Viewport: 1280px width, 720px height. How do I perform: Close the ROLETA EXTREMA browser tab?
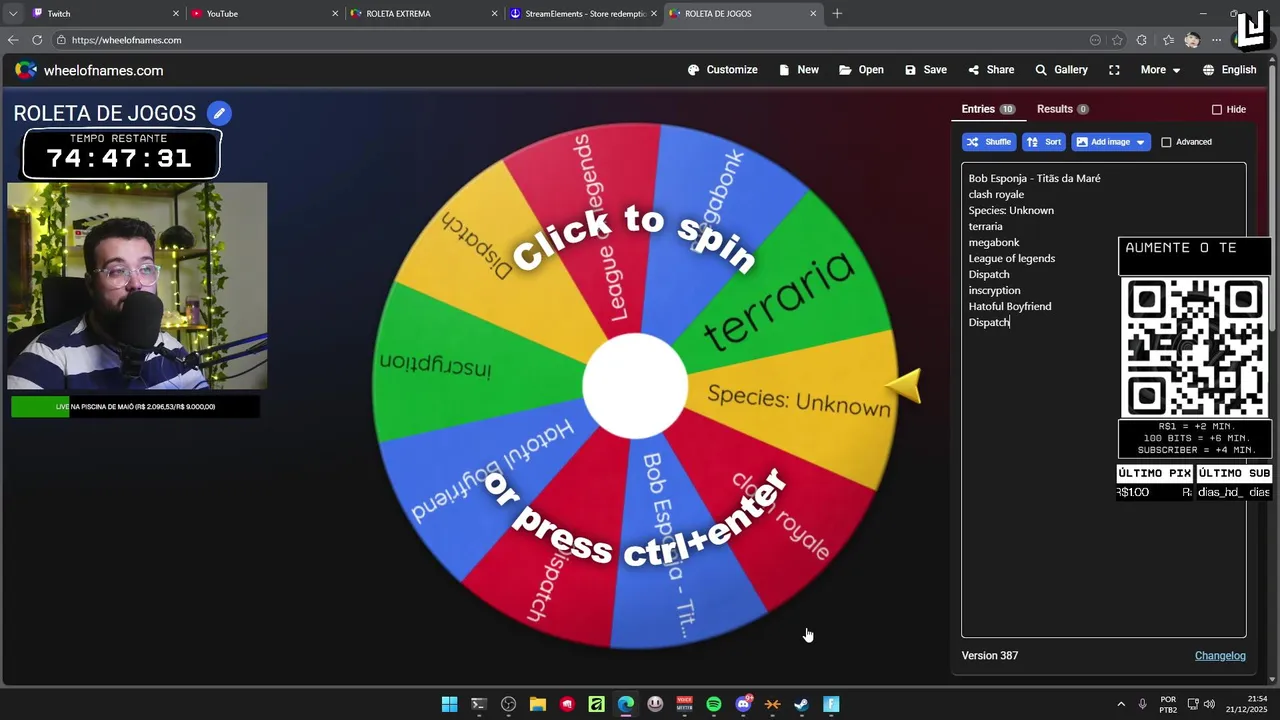494,14
